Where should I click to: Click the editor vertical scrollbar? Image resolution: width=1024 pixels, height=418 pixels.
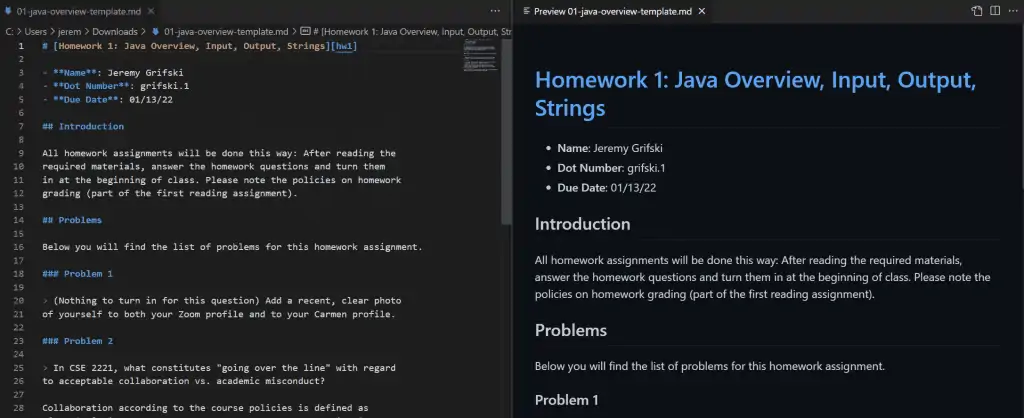tap(506, 131)
